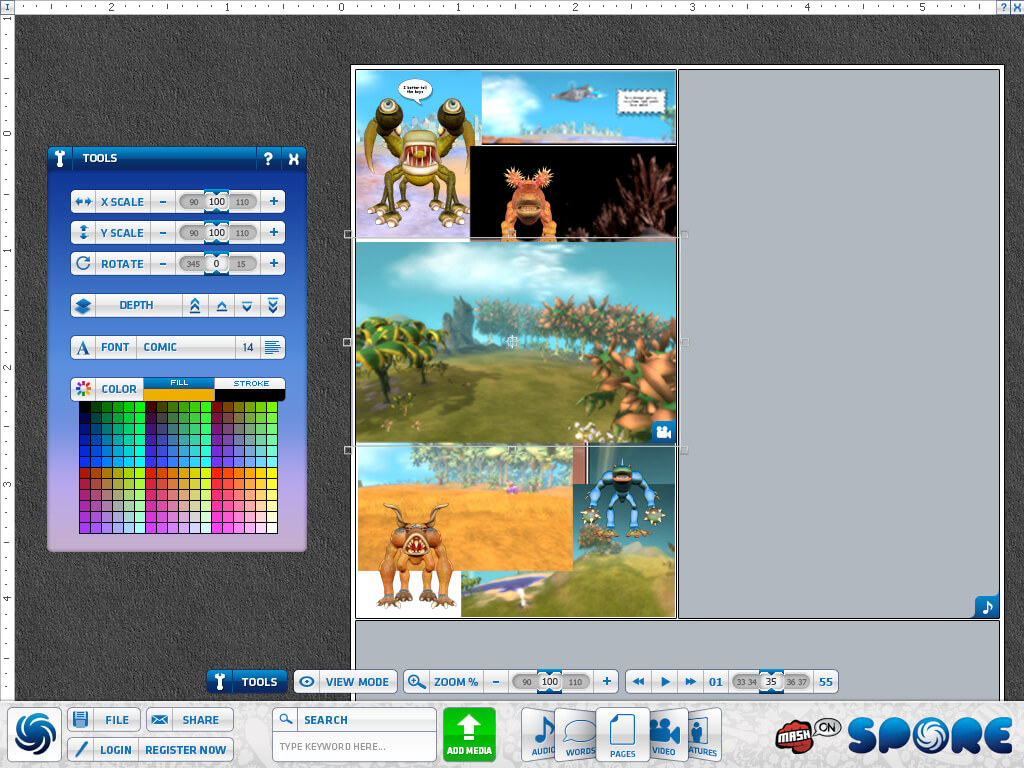Decrease Y Scale with minus button
1024x768 pixels.
(x=163, y=232)
